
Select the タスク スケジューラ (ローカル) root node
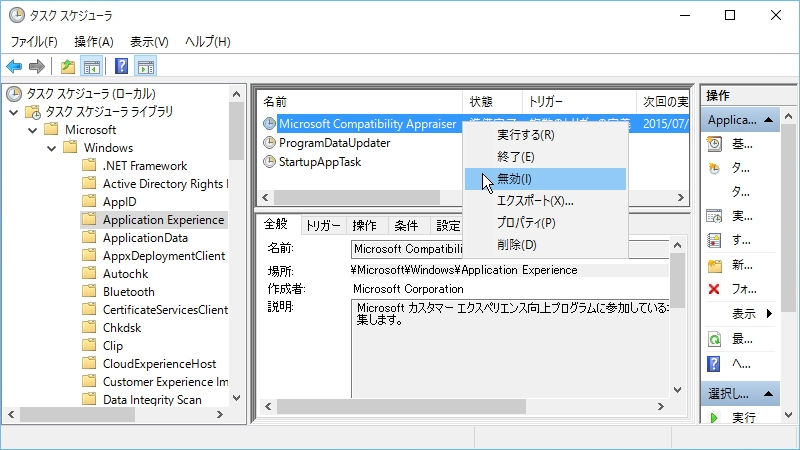click(x=91, y=94)
